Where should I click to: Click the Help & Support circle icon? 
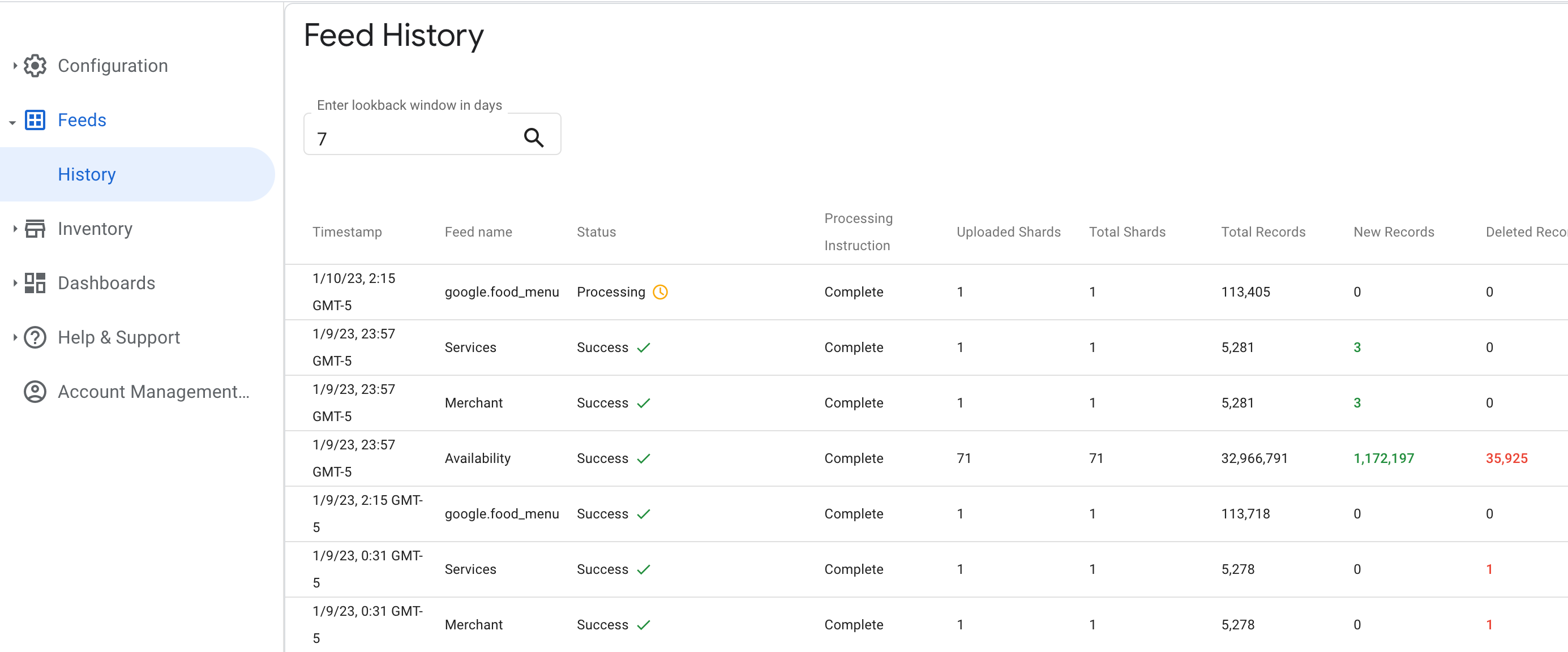pos(36,337)
